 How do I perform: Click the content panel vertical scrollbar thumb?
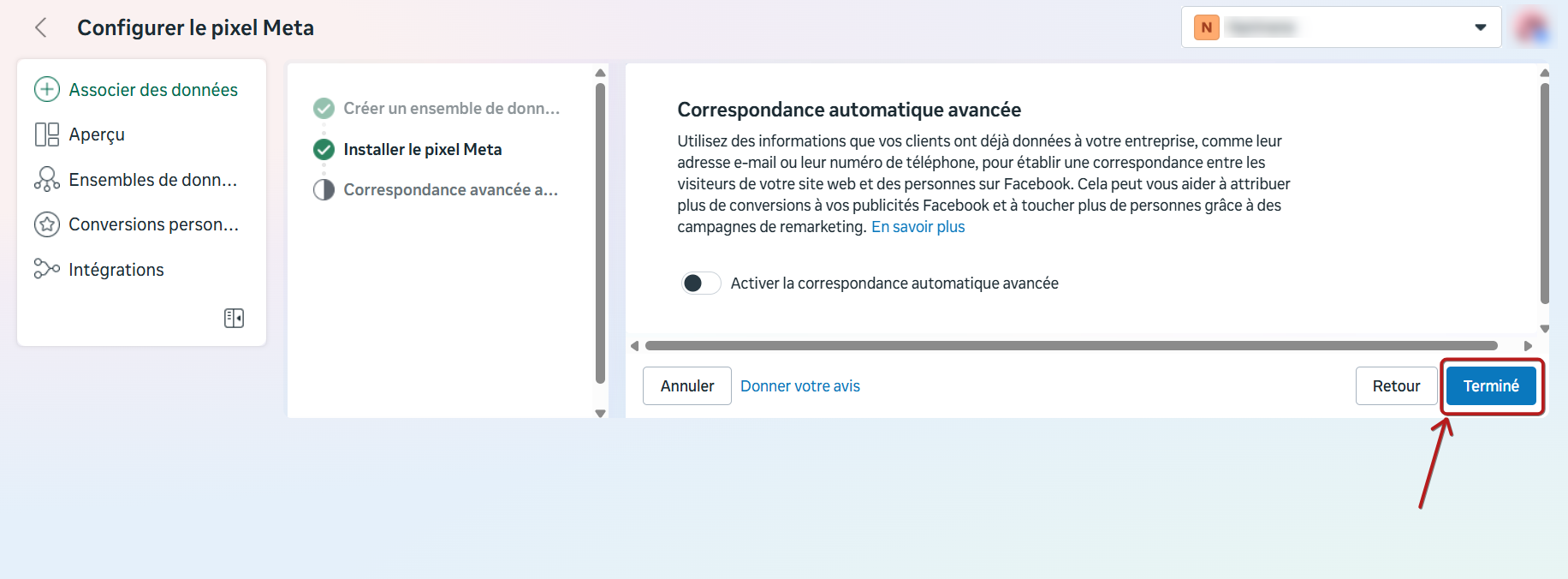pyautogui.click(x=1545, y=194)
